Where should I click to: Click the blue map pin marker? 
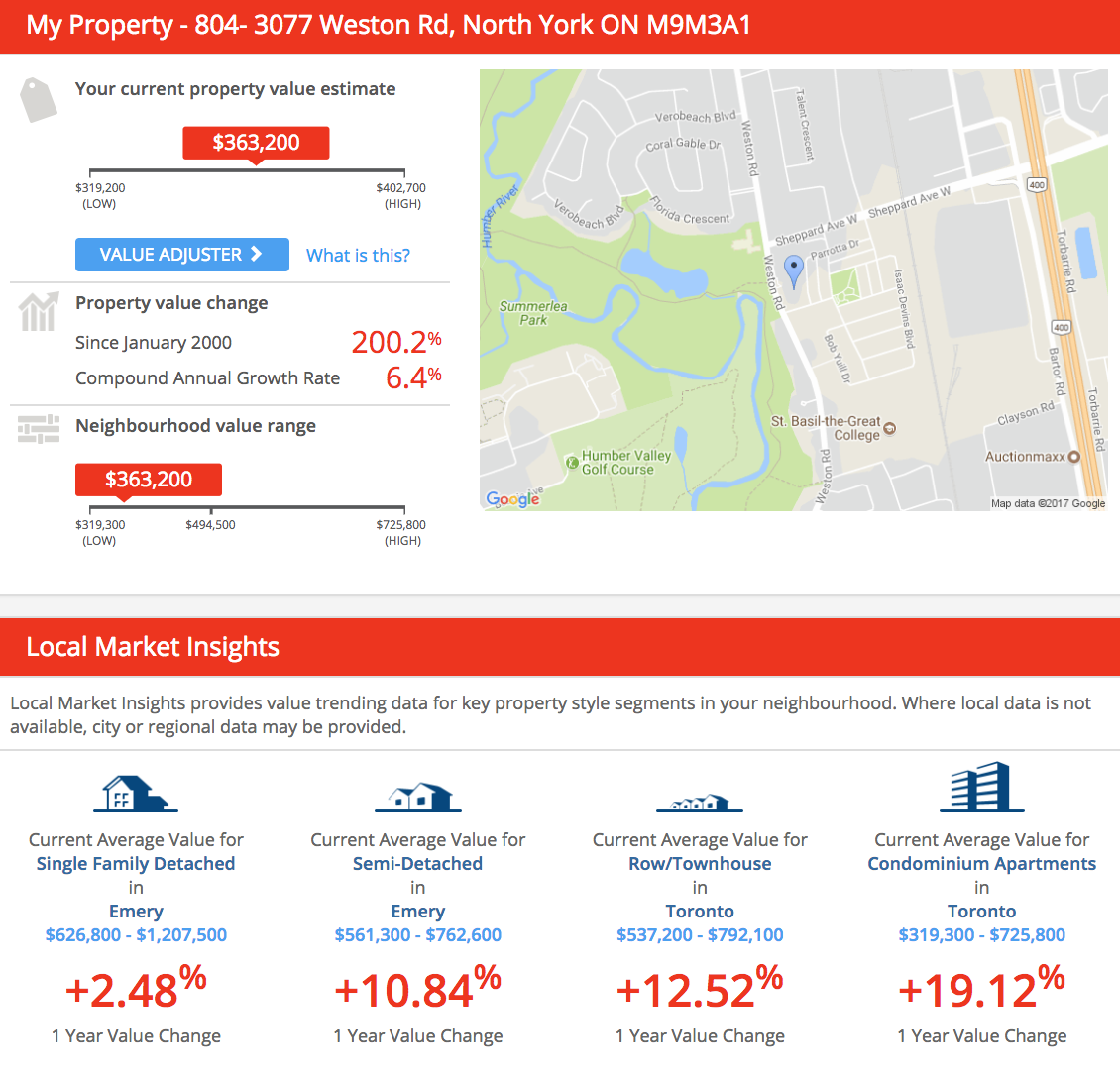(x=793, y=269)
